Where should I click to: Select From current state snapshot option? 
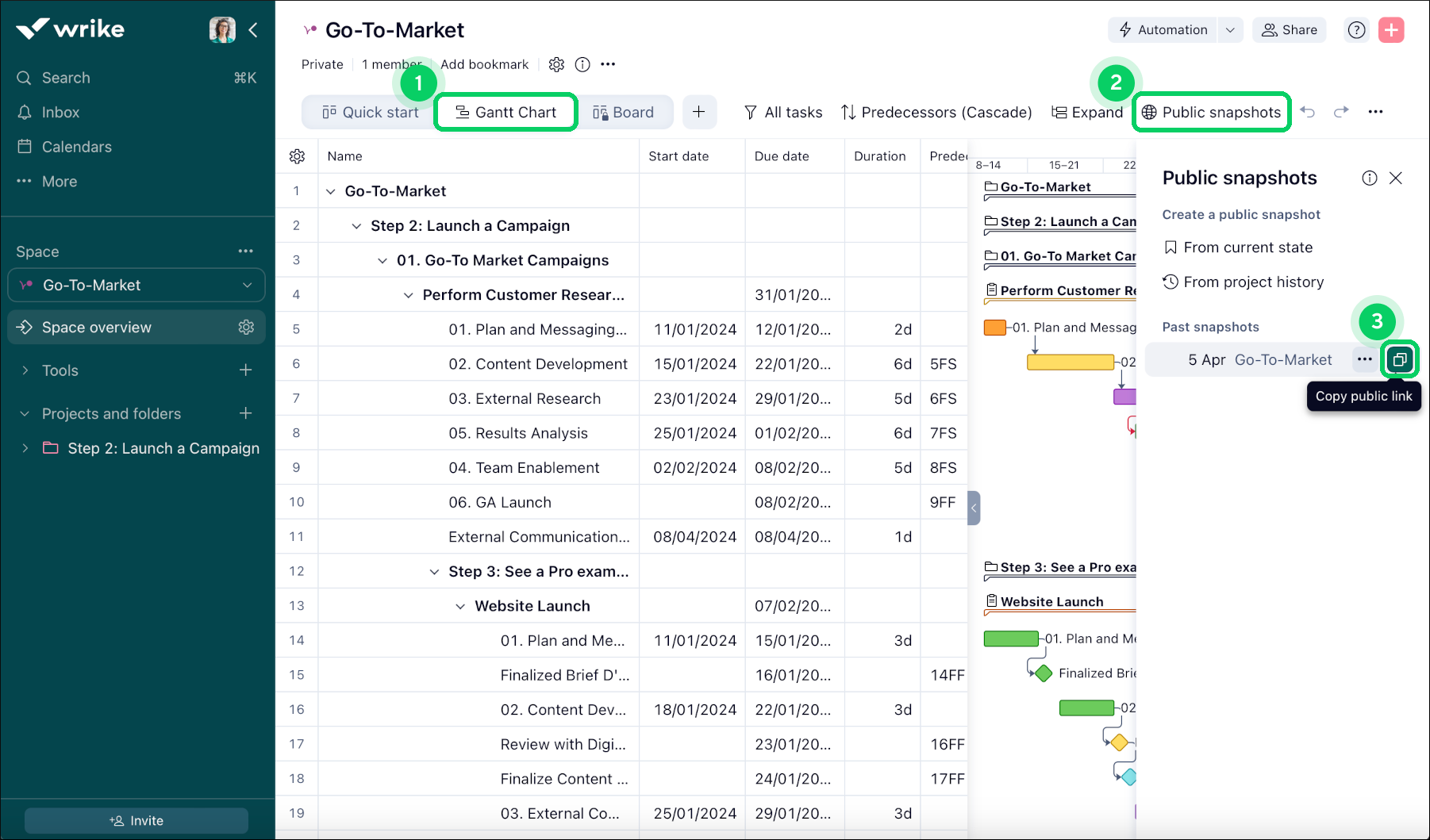(x=1247, y=247)
